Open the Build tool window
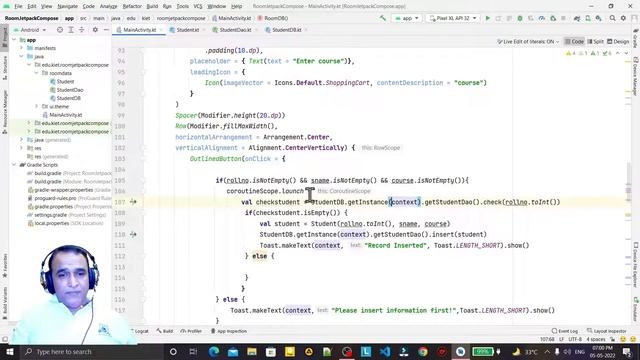 (x=165, y=331)
